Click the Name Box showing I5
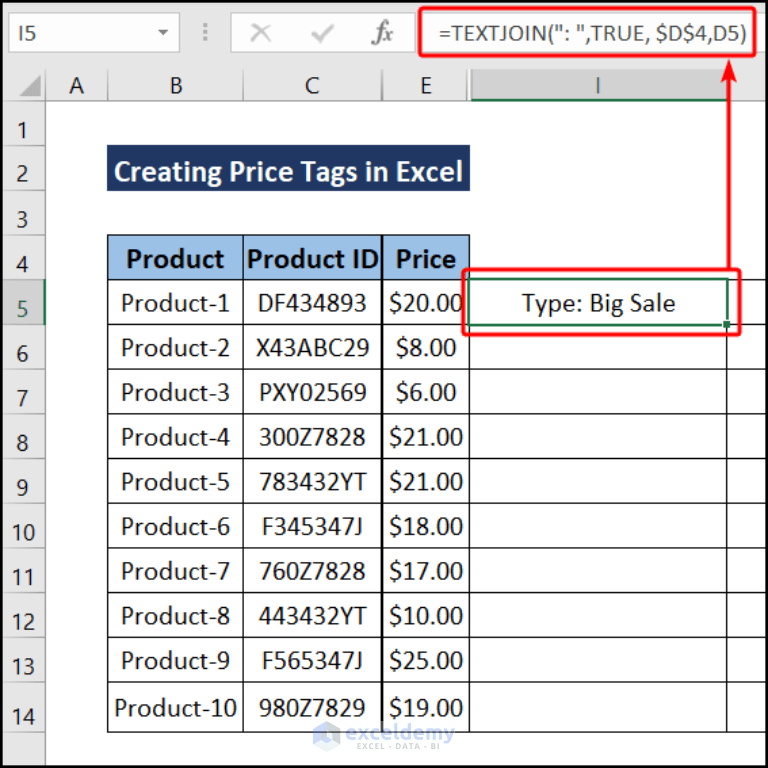Screen dimensions: 768x768 tap(94, 33)
